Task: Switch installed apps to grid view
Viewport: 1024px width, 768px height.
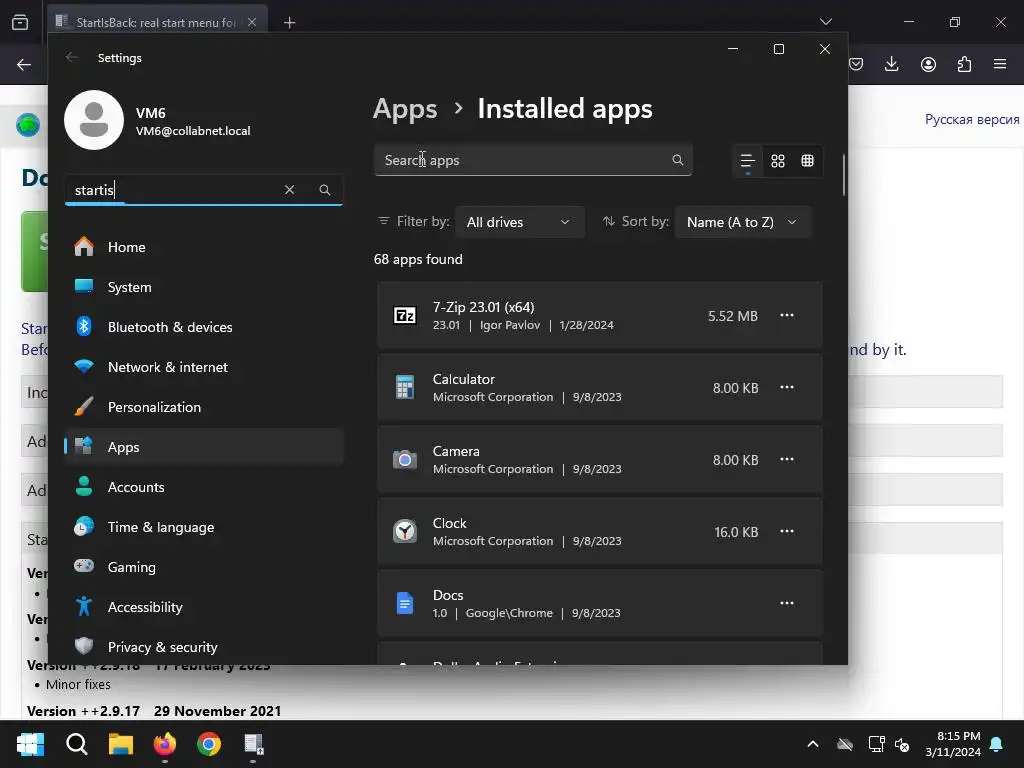Action: click(778, 161)
